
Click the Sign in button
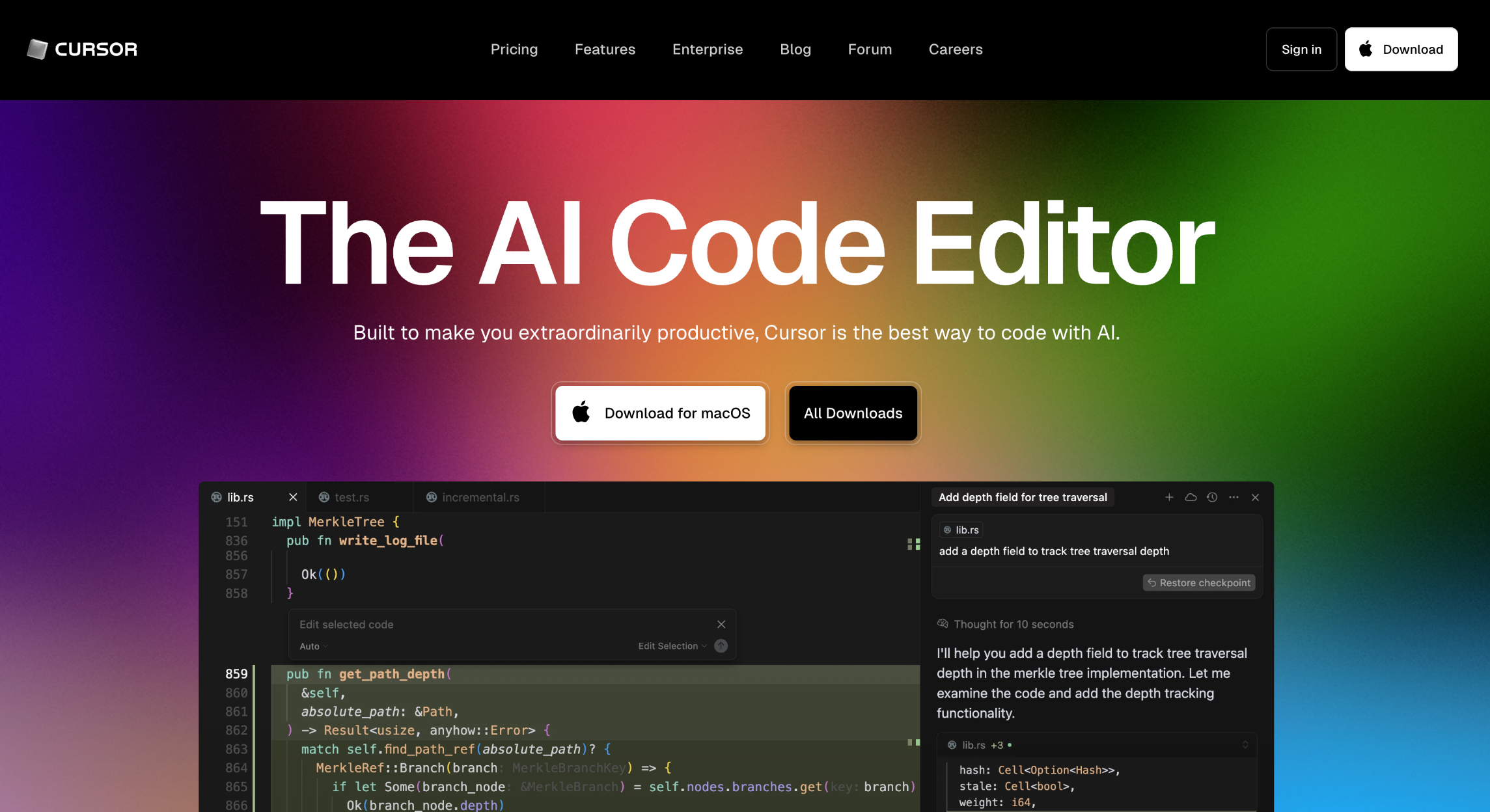[x=1301, y=49]
